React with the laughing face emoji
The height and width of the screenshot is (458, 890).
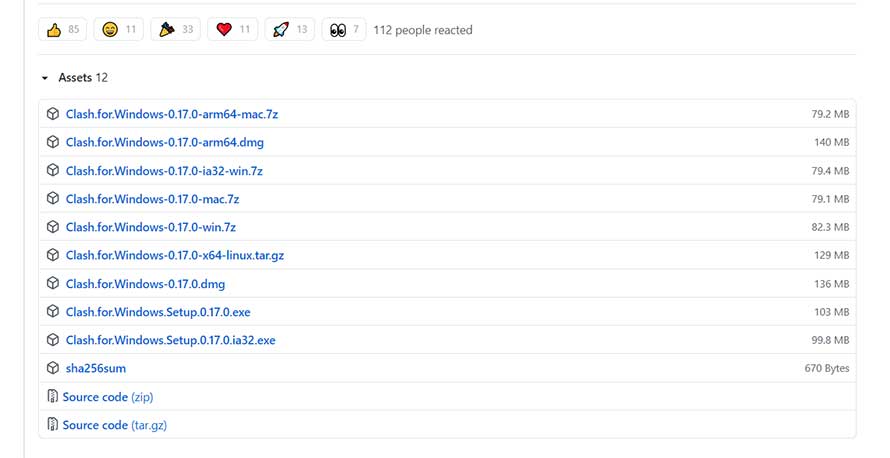click(x=119, y=30)
